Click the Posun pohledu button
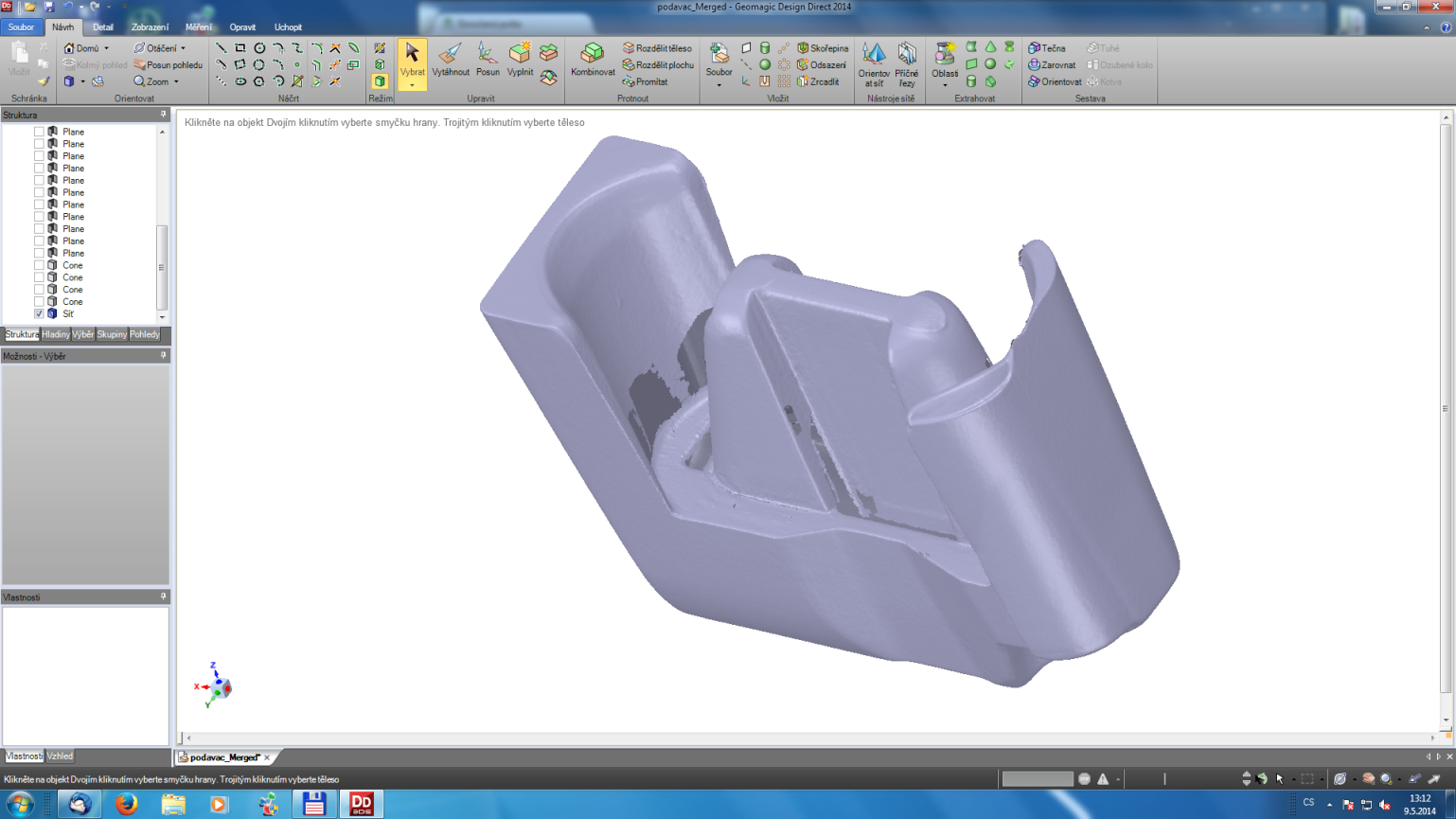 pyautogui.click(x=169, y=65)
